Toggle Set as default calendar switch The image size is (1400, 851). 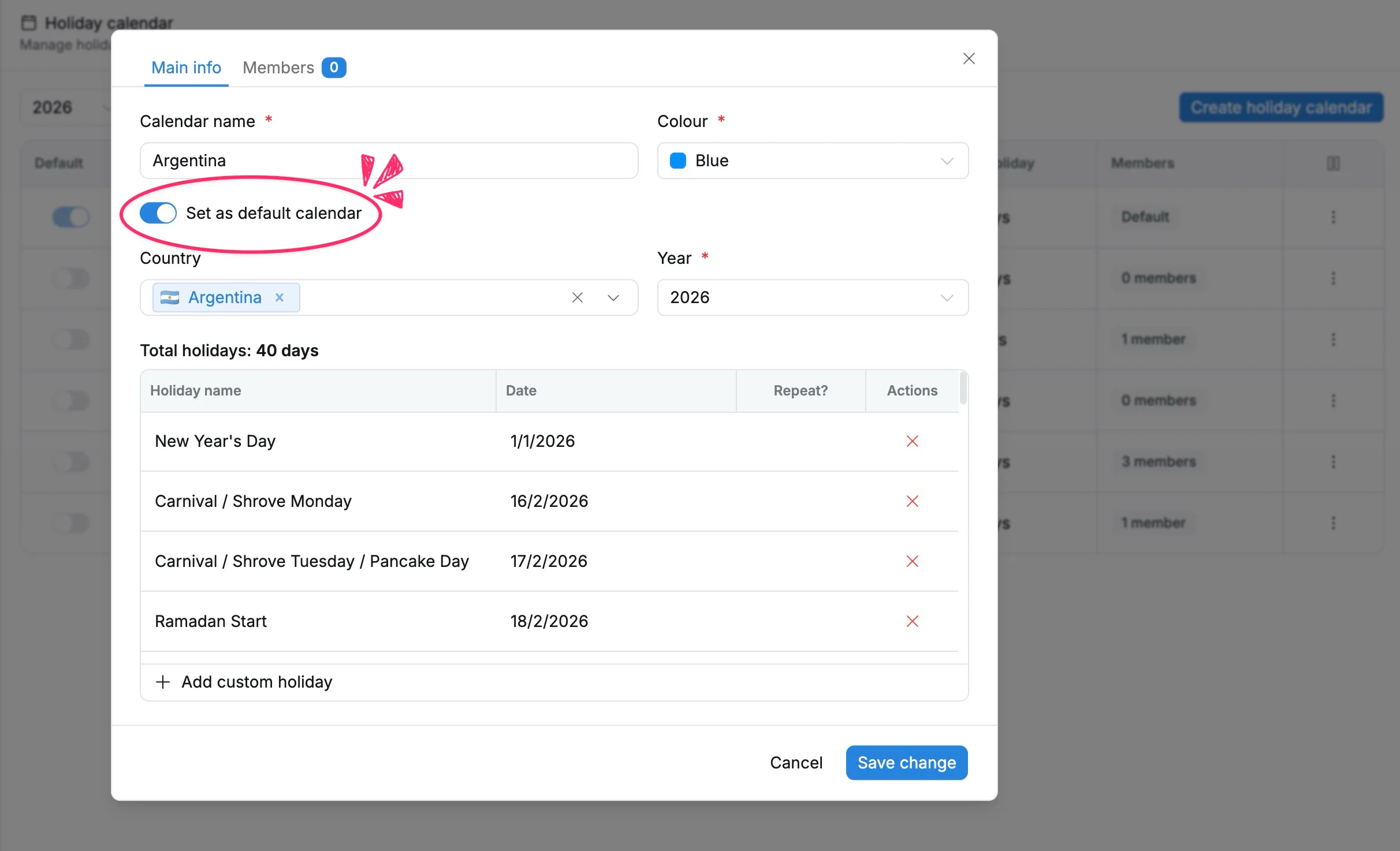click(158, 213)
